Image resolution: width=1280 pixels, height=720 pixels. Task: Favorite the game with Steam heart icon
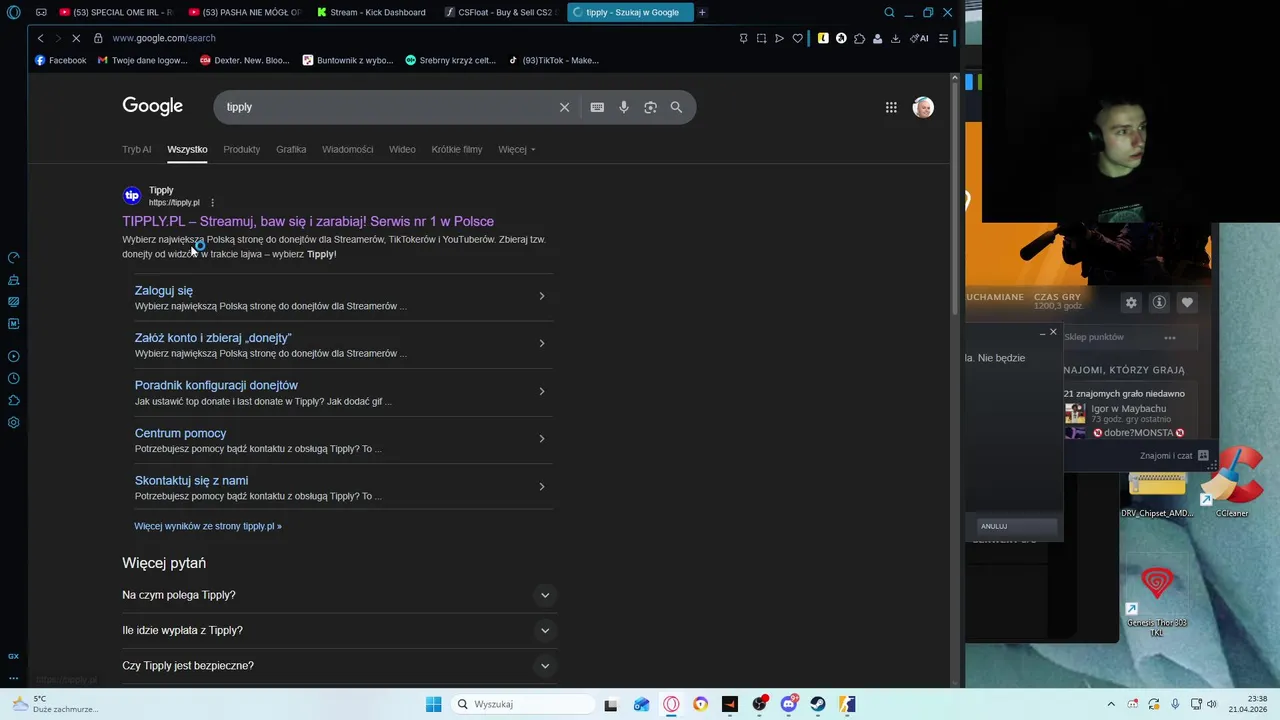tap(1187, 302)
